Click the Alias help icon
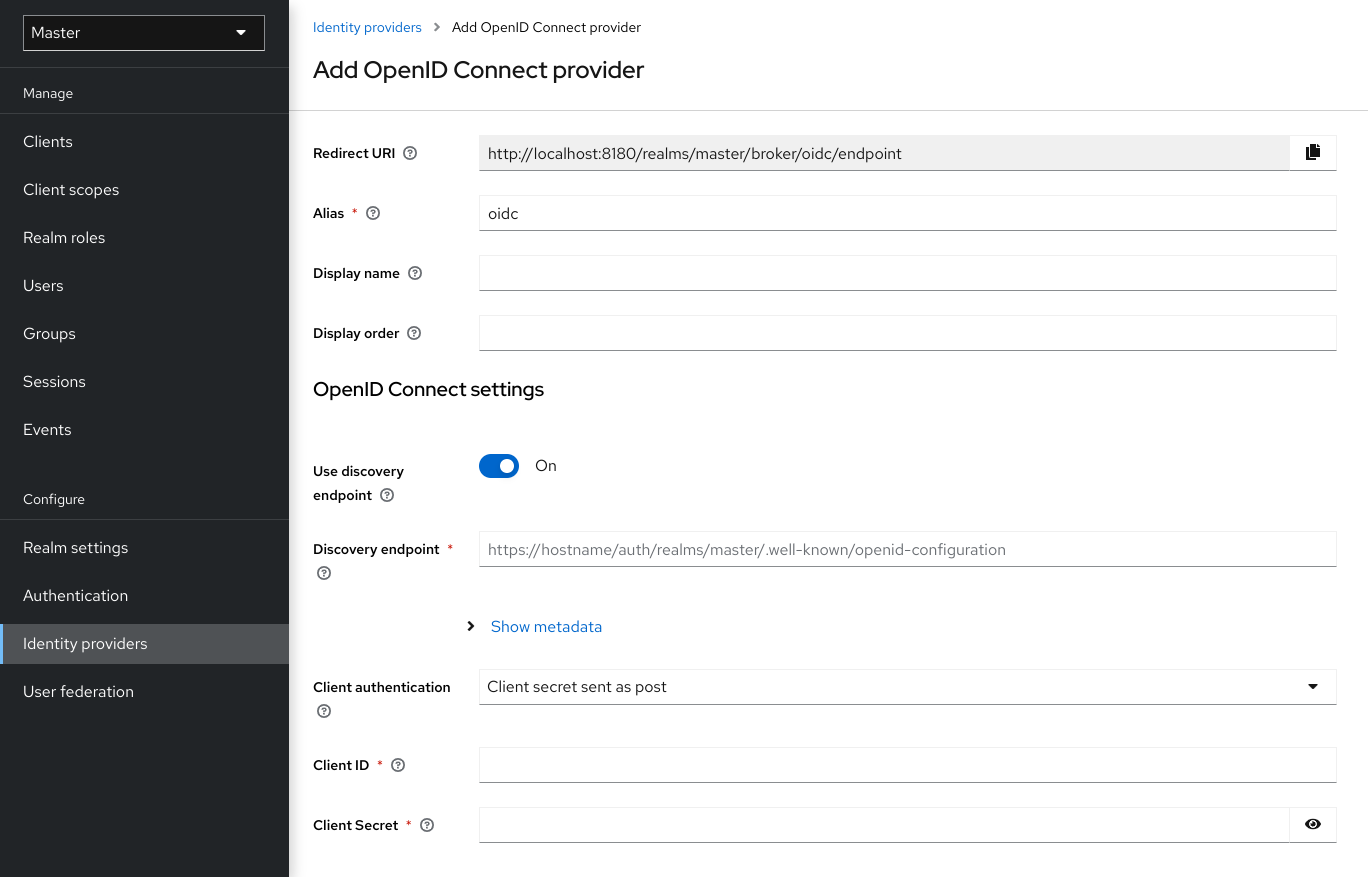This screenshot has width=1368, height=877. [372, 213]
